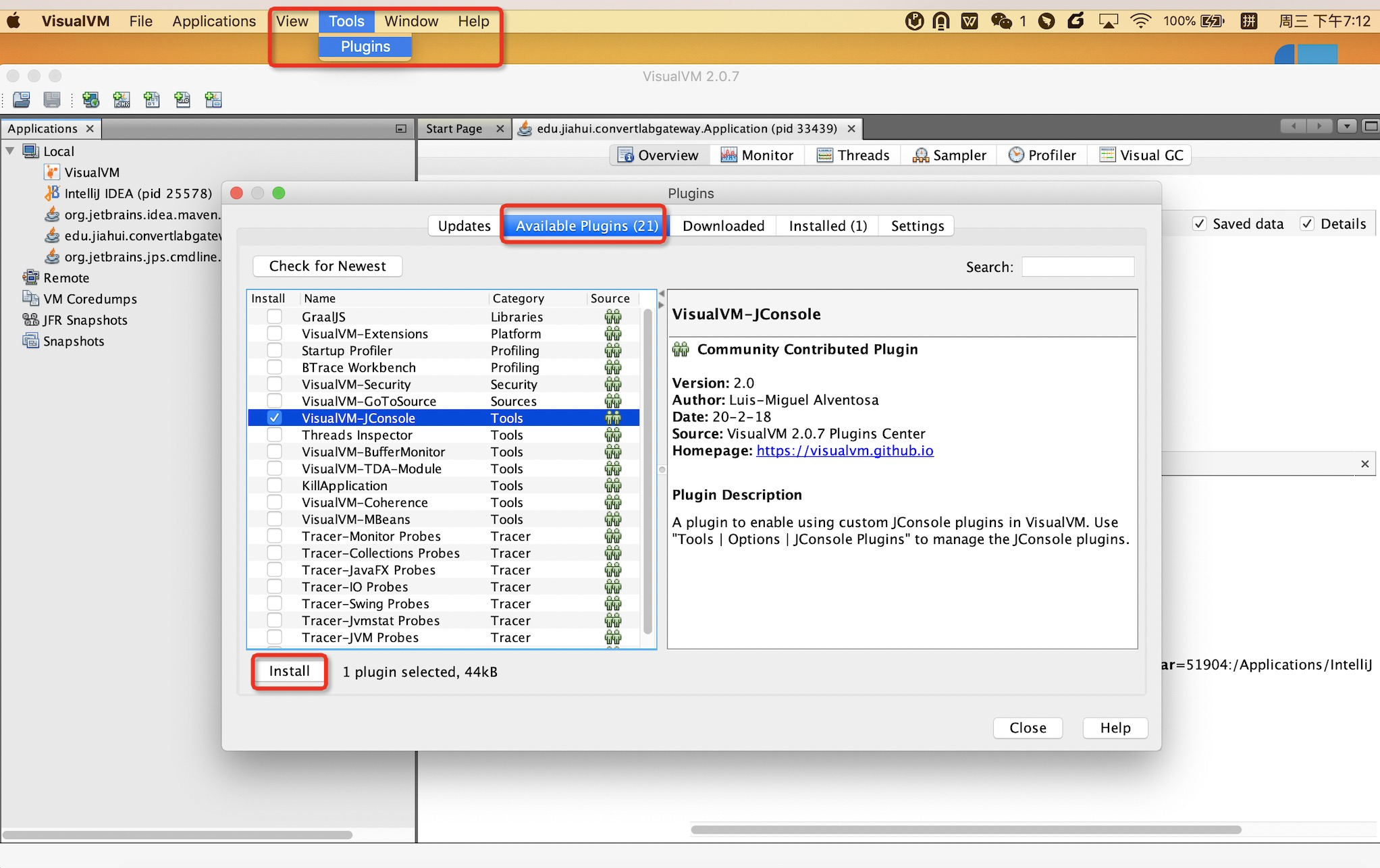Check the GraalJS install checkbox

274,317
